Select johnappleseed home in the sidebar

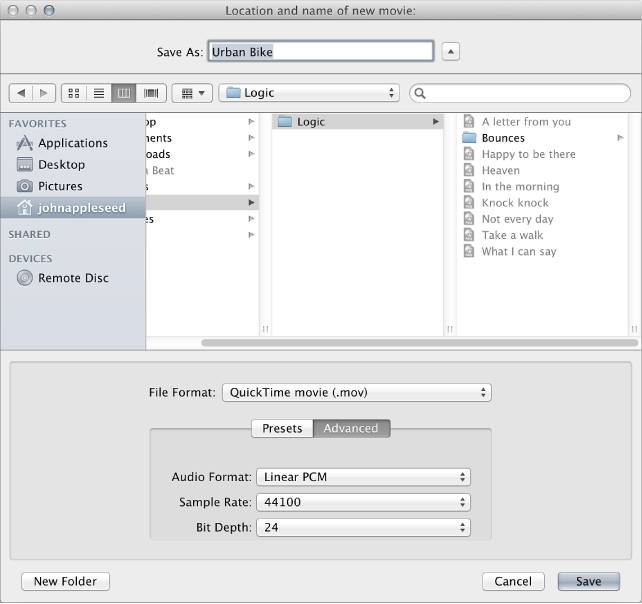click(x=73, y=208)
